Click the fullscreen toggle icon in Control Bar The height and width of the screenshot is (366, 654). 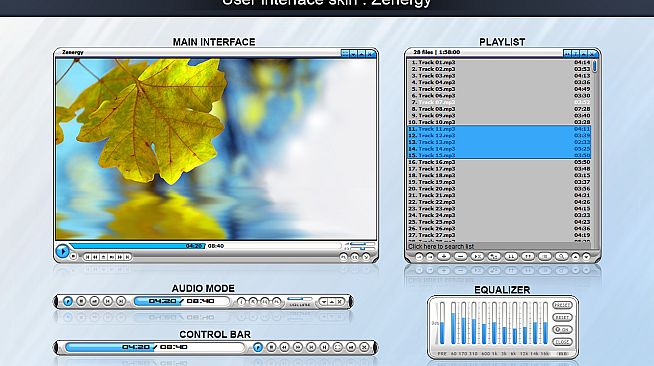point(338,347)
